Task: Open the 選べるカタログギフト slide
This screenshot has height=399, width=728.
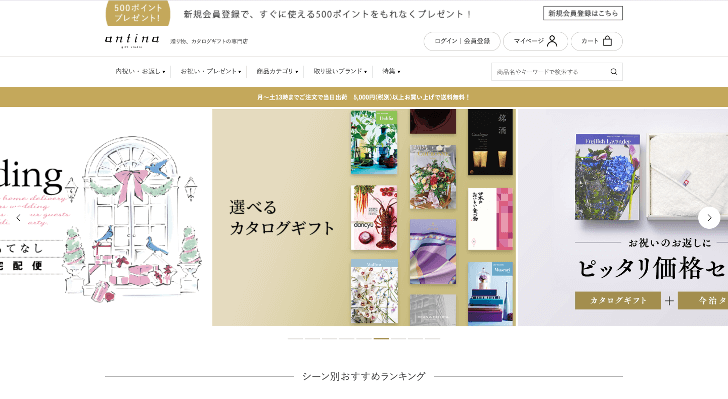Action: (364, 217)
